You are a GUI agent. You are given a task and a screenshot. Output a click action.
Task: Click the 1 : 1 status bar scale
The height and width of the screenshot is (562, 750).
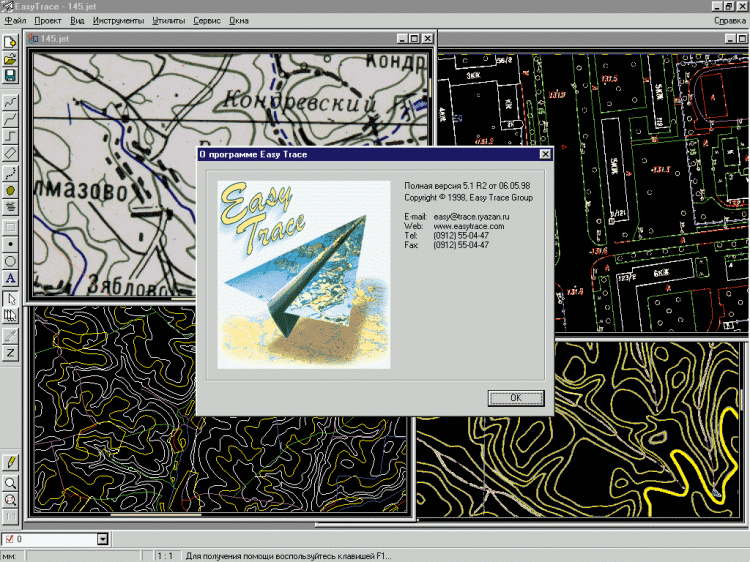[165, 556]
